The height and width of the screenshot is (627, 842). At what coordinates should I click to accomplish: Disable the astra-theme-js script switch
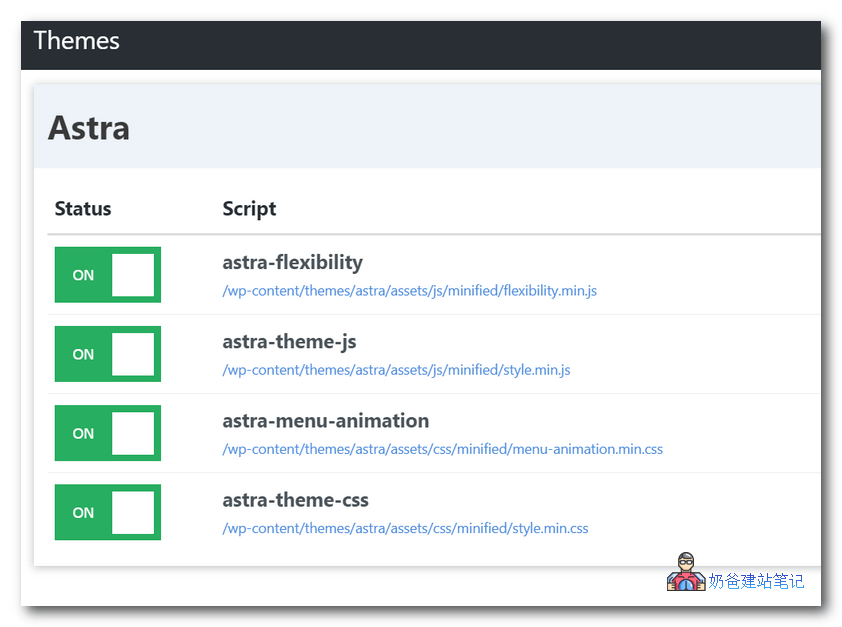coord(108,354)
